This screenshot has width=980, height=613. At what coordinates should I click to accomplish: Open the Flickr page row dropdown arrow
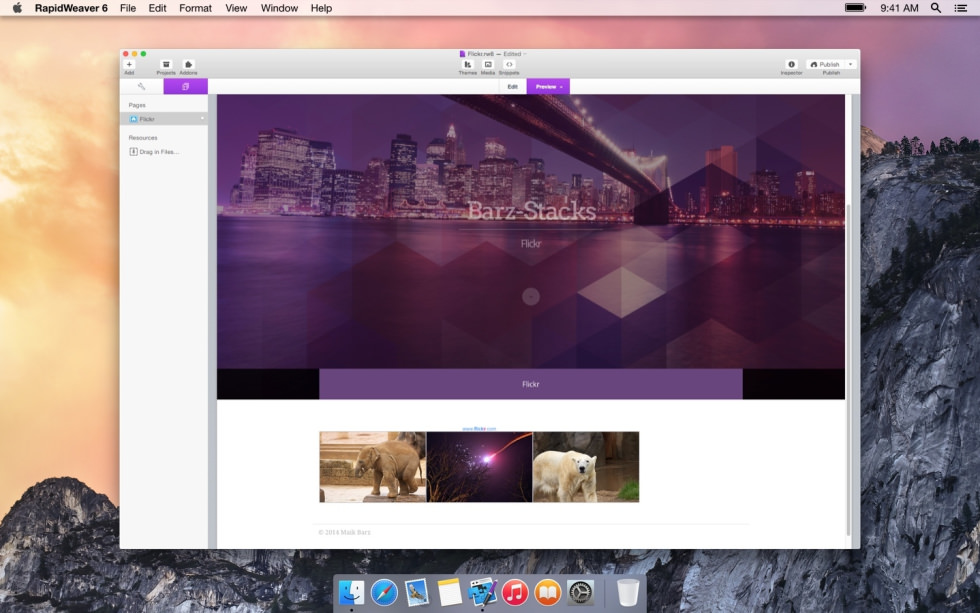[202, 119]
